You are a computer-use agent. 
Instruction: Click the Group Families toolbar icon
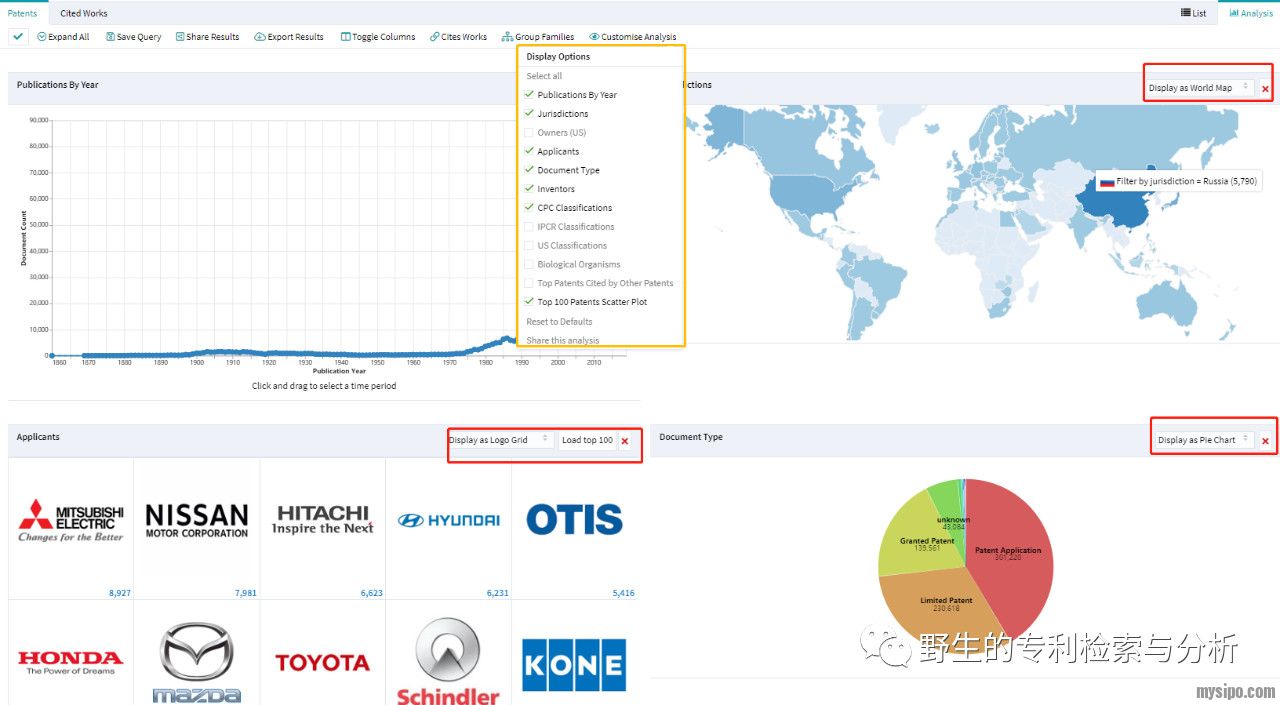pos(508,37)
